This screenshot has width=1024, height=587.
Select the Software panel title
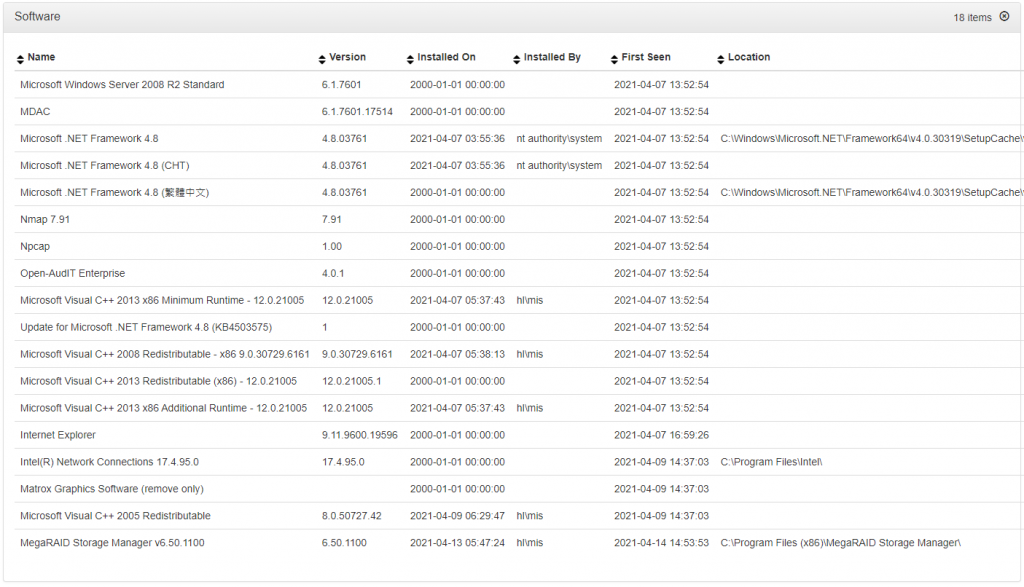pyautogui.click(x=37, y=16)
